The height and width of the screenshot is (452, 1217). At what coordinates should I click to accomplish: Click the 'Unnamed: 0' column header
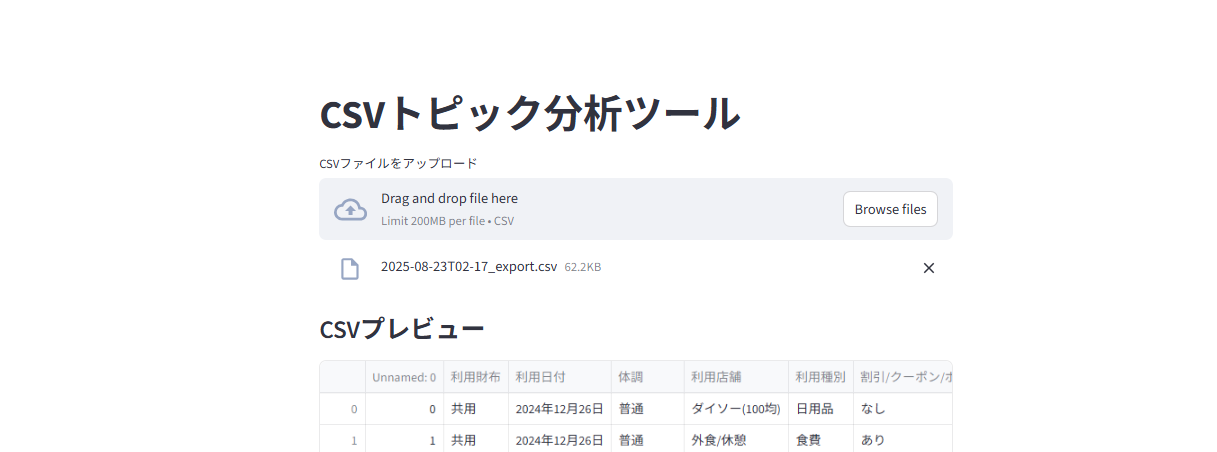point(404,377)
